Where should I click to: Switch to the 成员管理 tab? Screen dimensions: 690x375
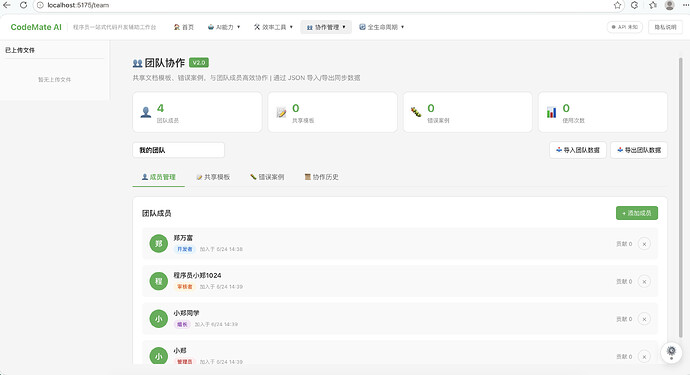pyautogui.click(x=158, y=177)
